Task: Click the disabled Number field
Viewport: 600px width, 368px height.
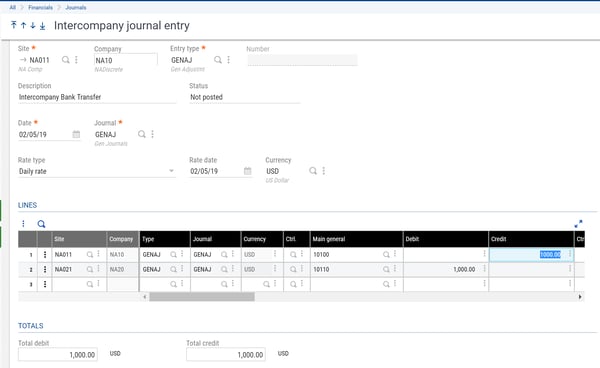Action: click(302, 60)
